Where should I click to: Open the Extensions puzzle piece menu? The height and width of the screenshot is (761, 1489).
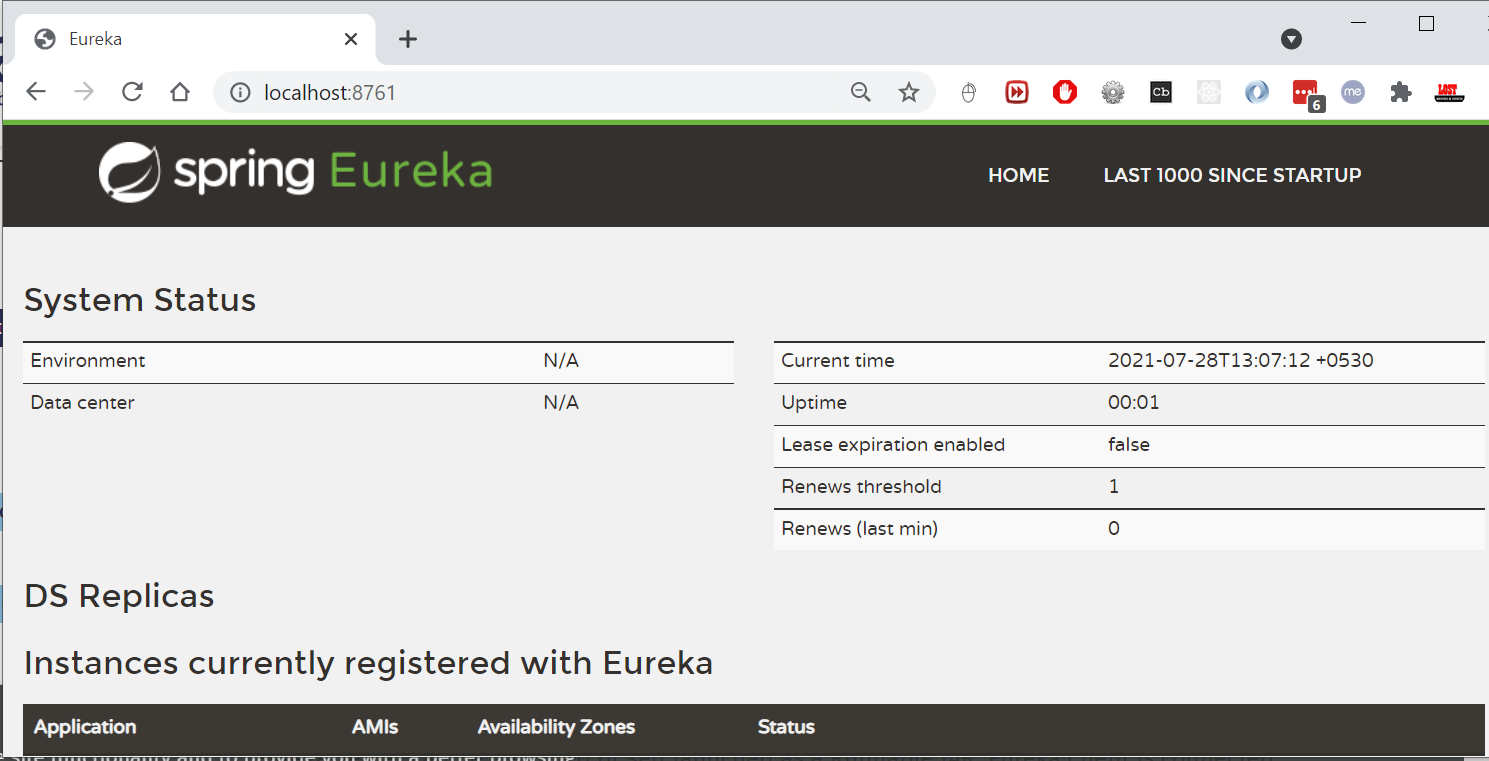[x=1401, y=92]
